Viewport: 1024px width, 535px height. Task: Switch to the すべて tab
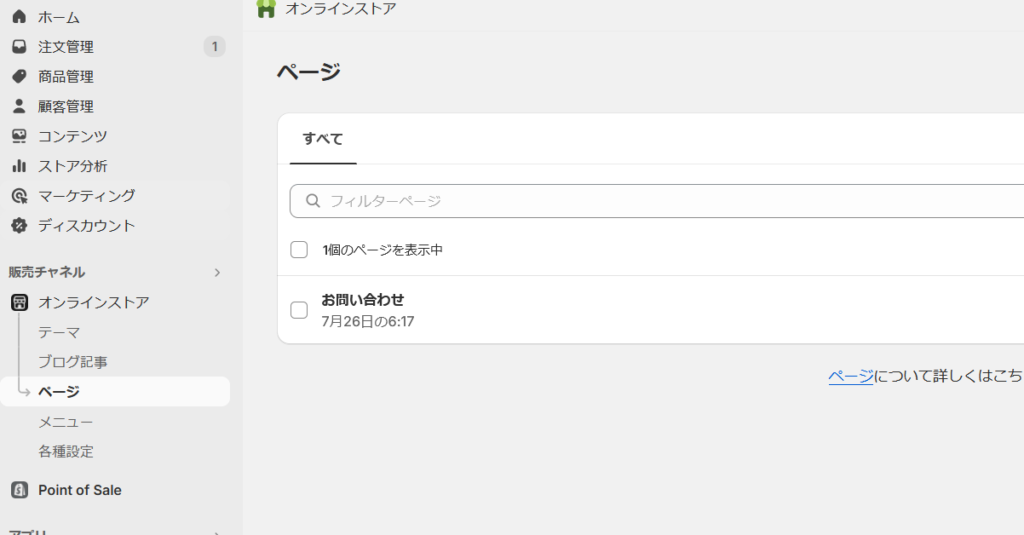[x=323, y=139]
